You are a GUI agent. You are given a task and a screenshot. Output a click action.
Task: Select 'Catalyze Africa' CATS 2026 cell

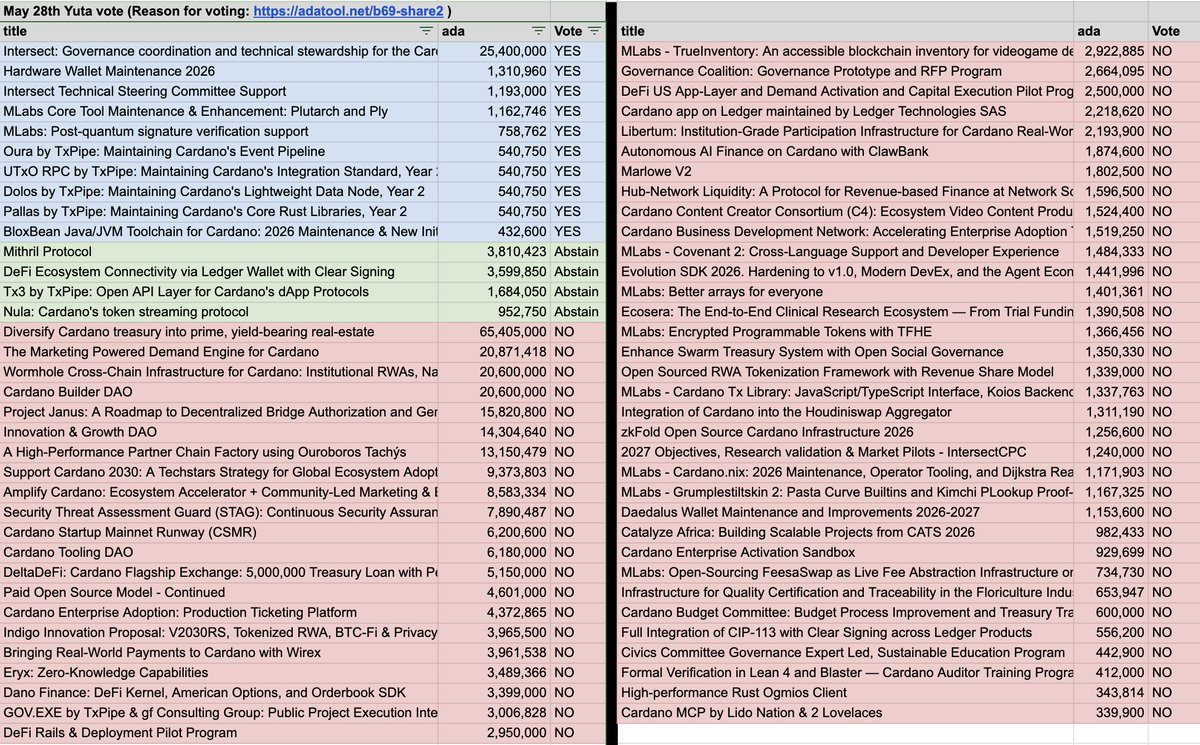click(x=848, y=532)
